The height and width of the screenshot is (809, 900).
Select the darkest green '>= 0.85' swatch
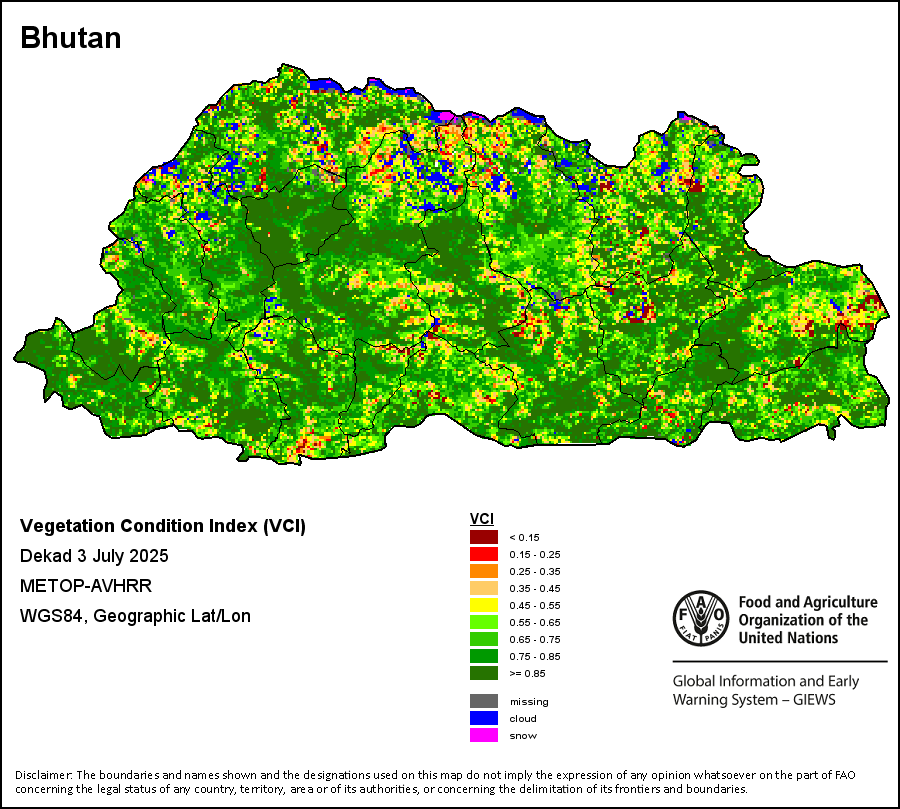click(484, 674)
